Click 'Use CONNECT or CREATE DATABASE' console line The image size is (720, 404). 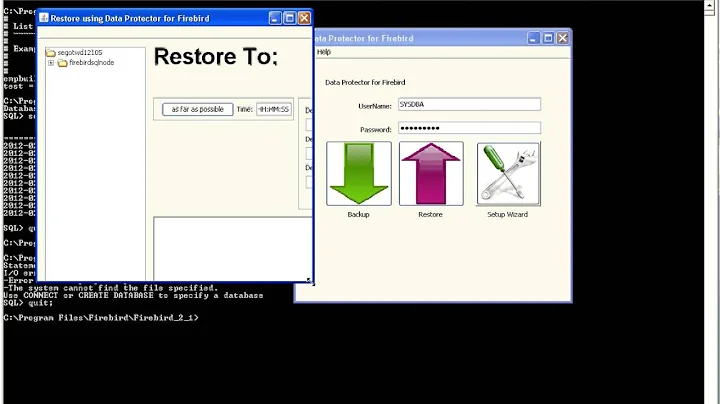pyautogui.click(x=133, y=296)
